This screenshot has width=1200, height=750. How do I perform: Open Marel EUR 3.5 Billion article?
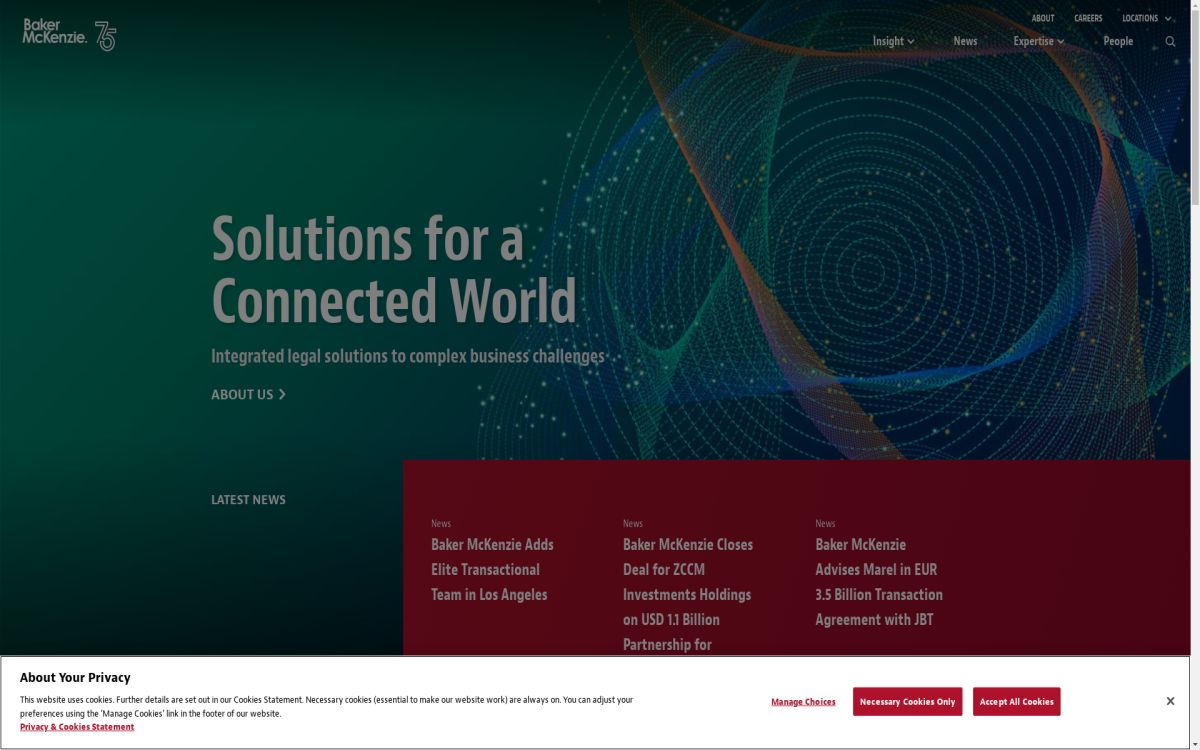(x=878, y=582)
